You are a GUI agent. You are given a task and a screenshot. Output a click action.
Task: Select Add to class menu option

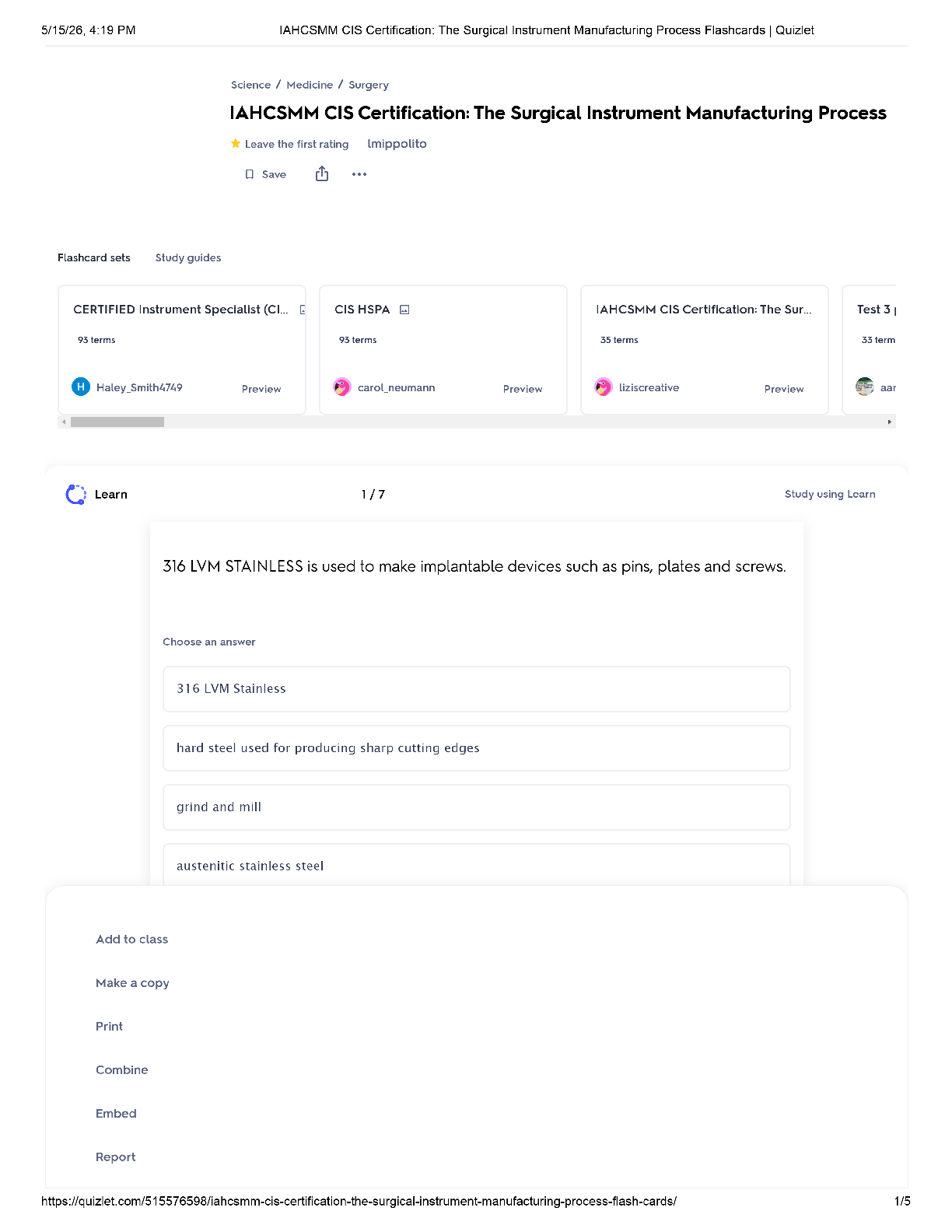click(x=132, y=940)
